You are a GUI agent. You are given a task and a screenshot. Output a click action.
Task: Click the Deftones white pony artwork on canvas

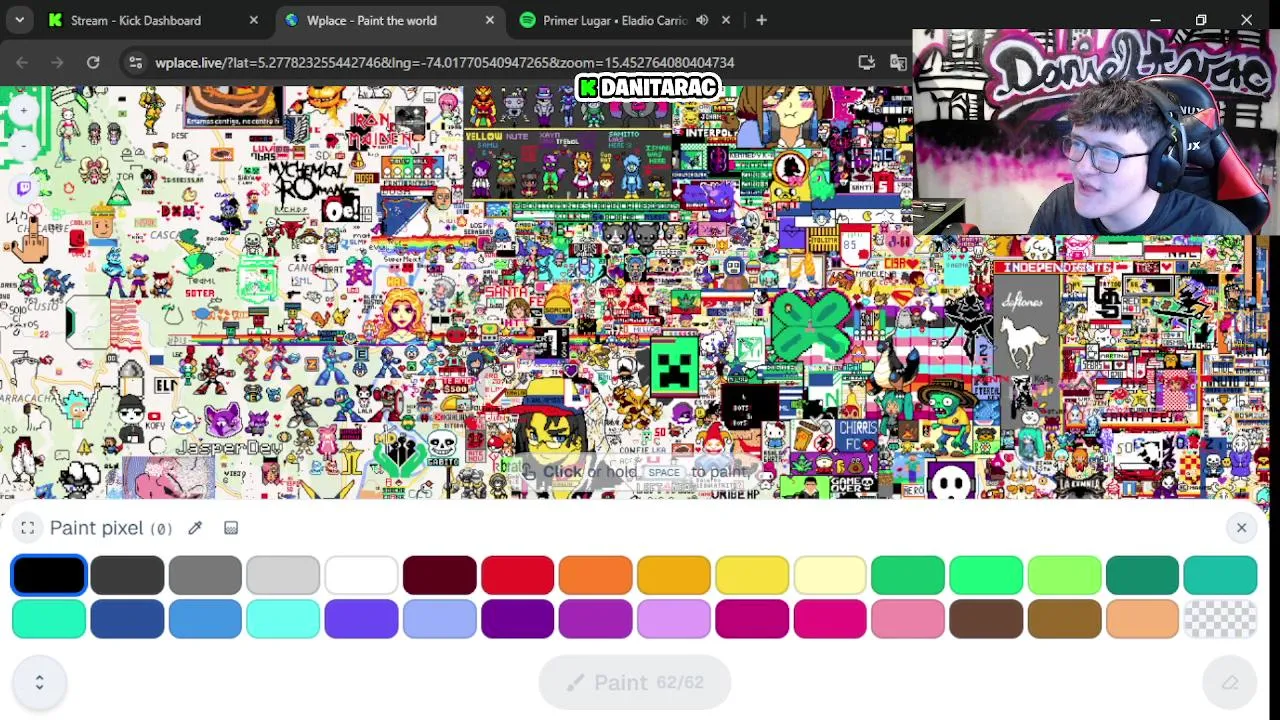(x=1024, y=332)
